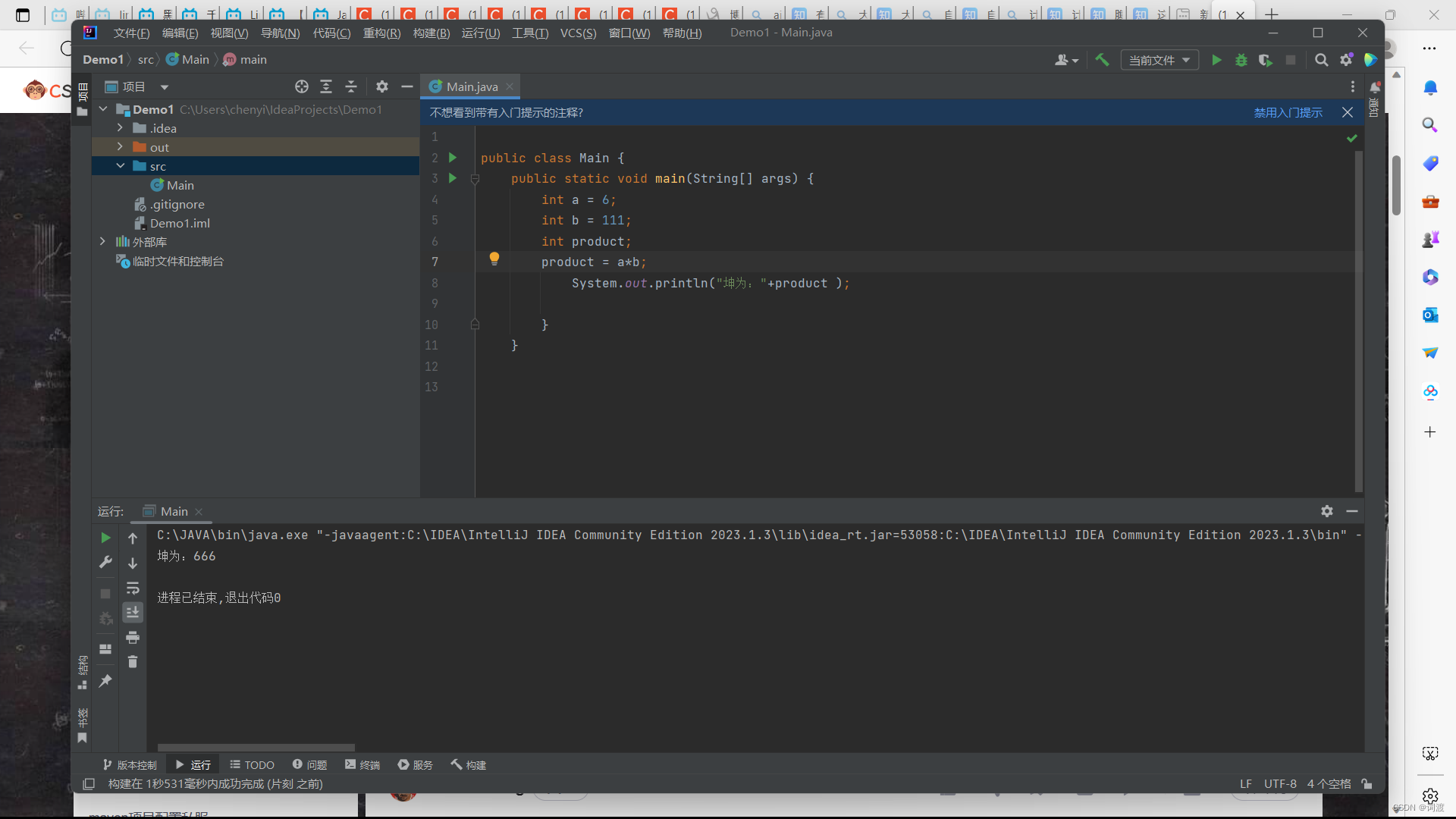This screenshot has height=819, width=1456.
Task: Click the yellow intention light bulb on line 7
Action: coord(494,259)
